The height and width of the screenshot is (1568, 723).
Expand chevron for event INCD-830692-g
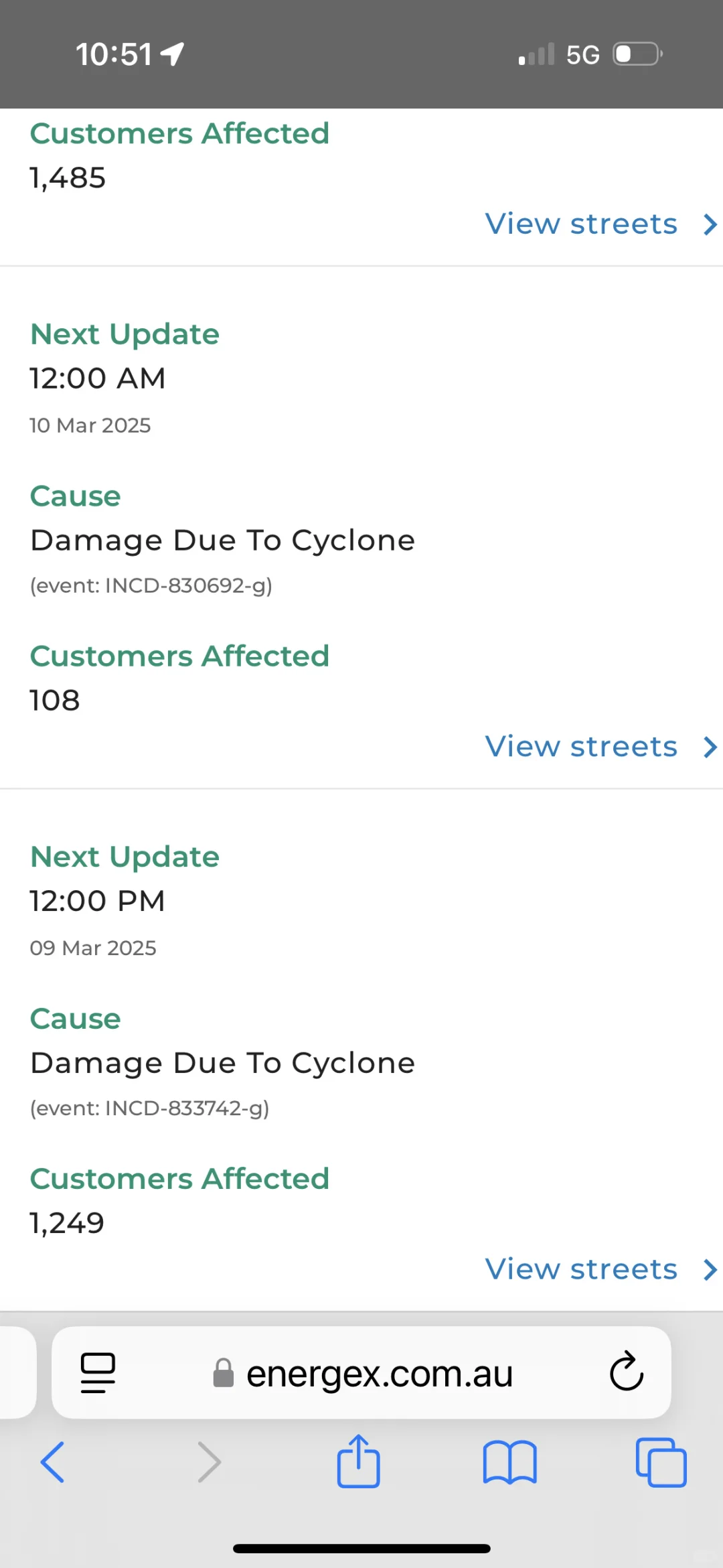(710, 747)
